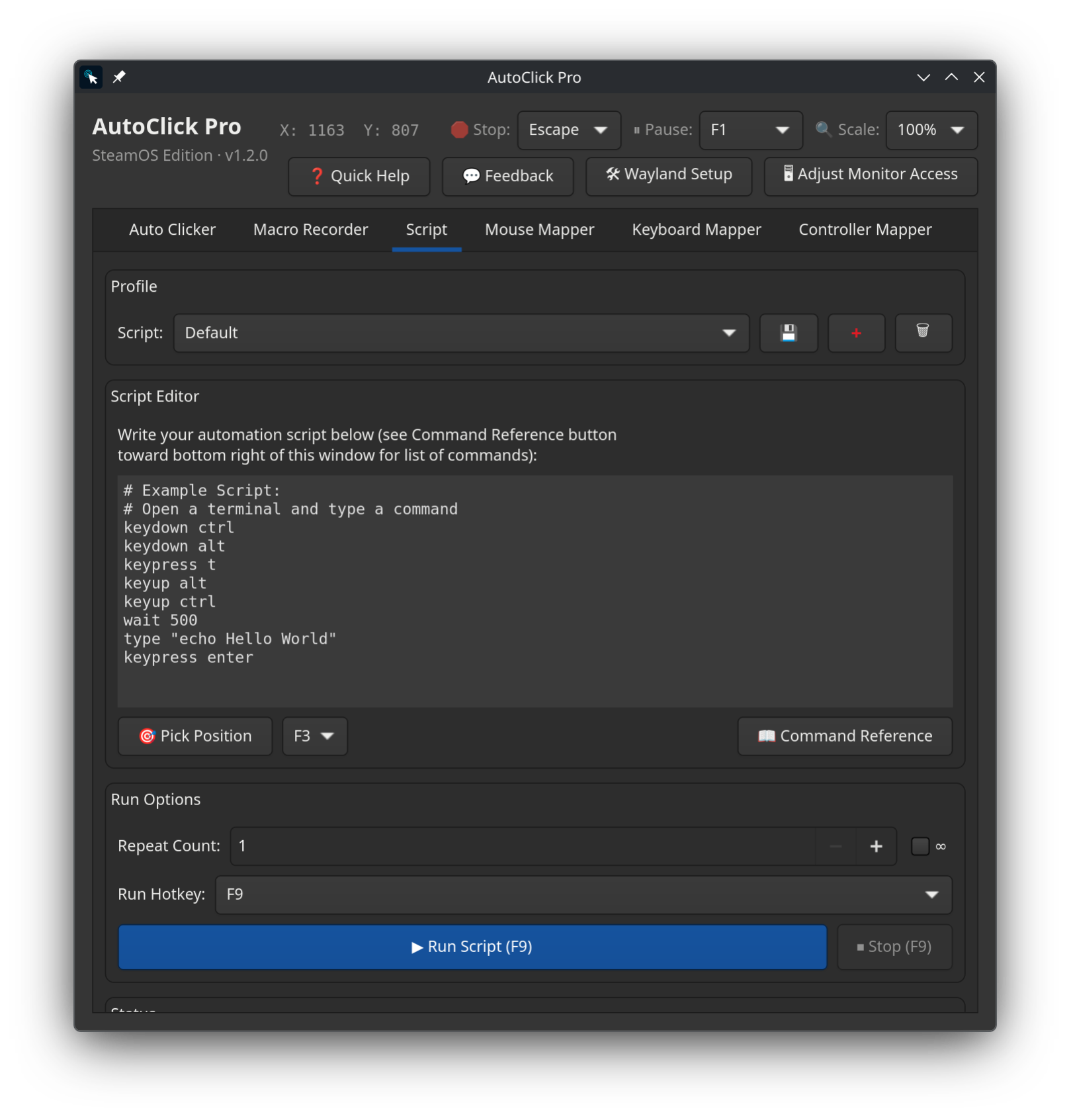The height and width of the screenshot is (1120, 1071).
Task: Click the X: 1163 coordinate readout
Action: tap(312, 130)
